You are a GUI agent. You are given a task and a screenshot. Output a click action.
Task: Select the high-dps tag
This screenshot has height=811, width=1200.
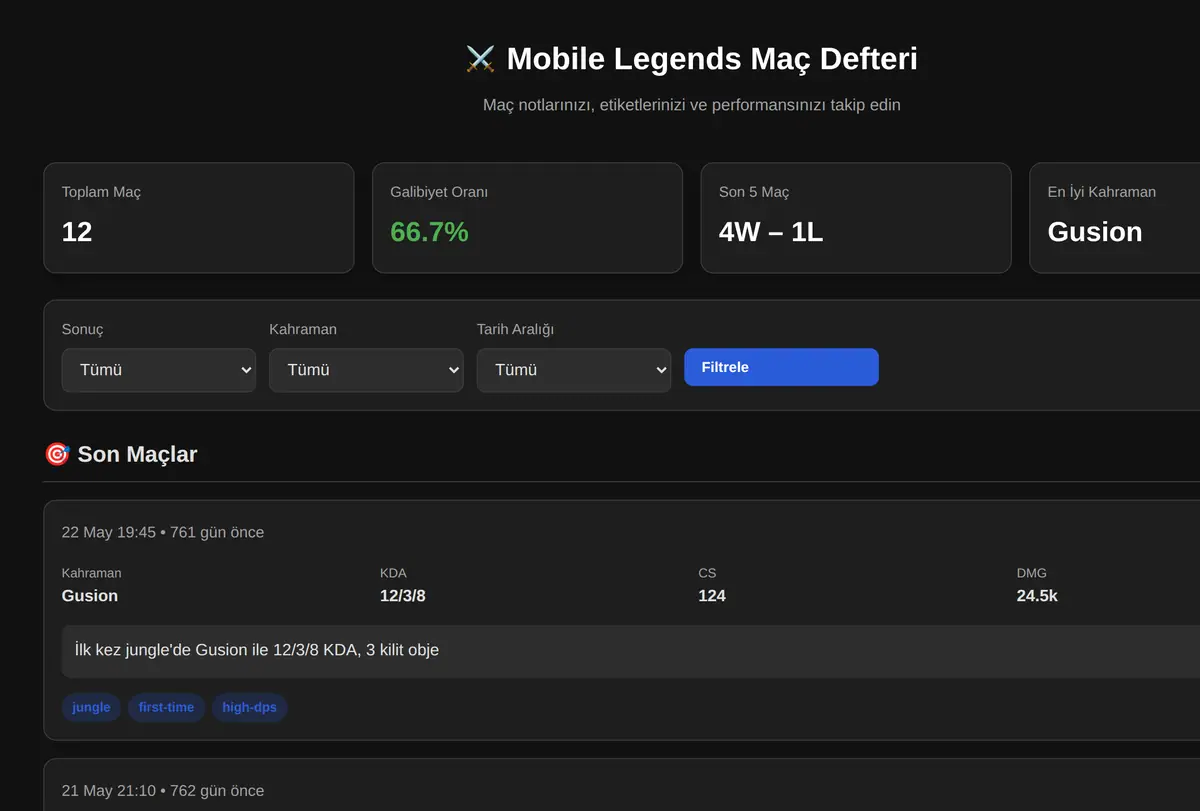tap(249, 707)
